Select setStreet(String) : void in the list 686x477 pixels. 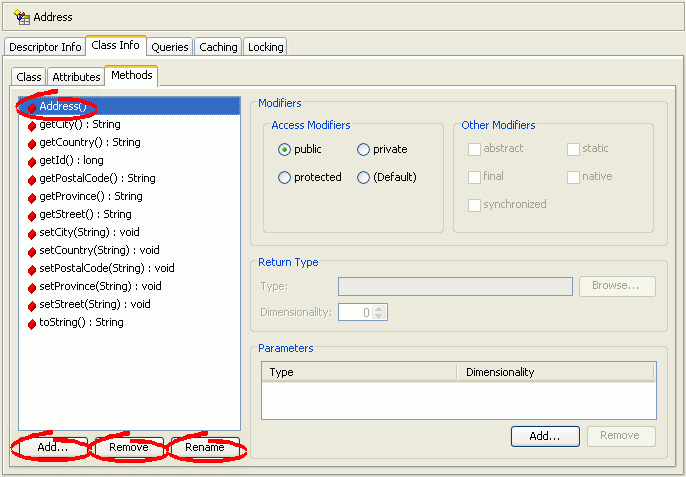[95, 304]
